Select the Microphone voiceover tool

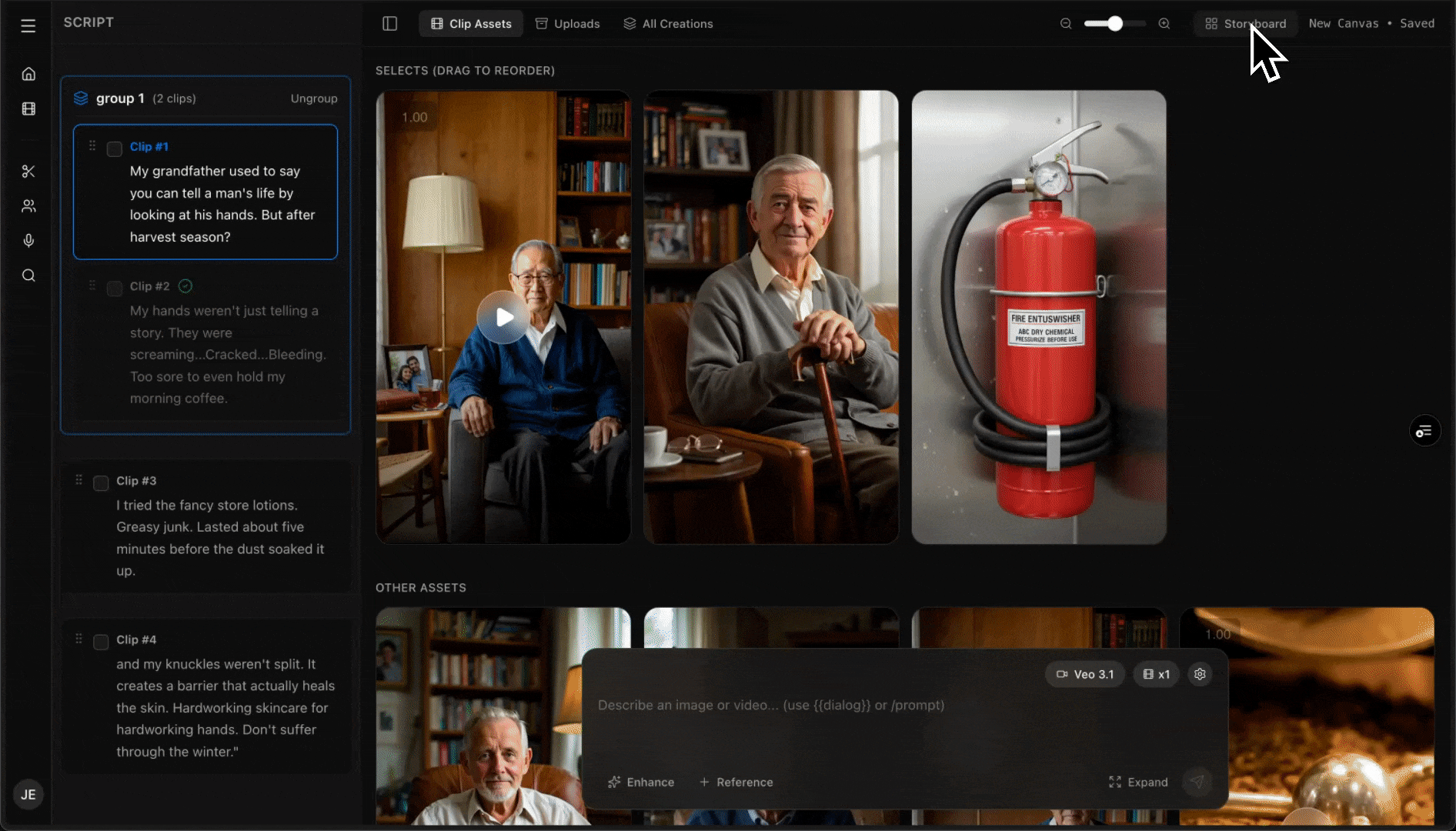coord(28,240)
